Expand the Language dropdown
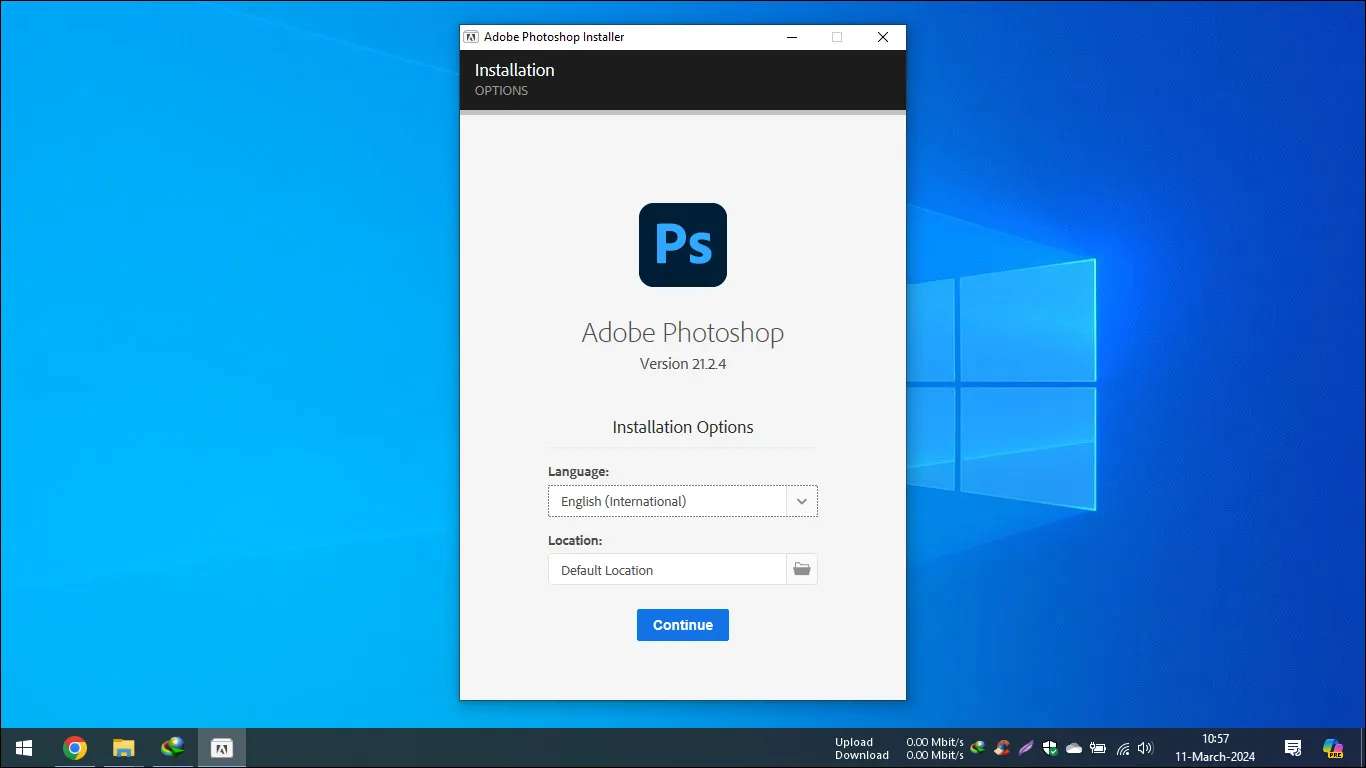Image resolution: width=1366 pixels, height=768 pixels. point(801,501)
